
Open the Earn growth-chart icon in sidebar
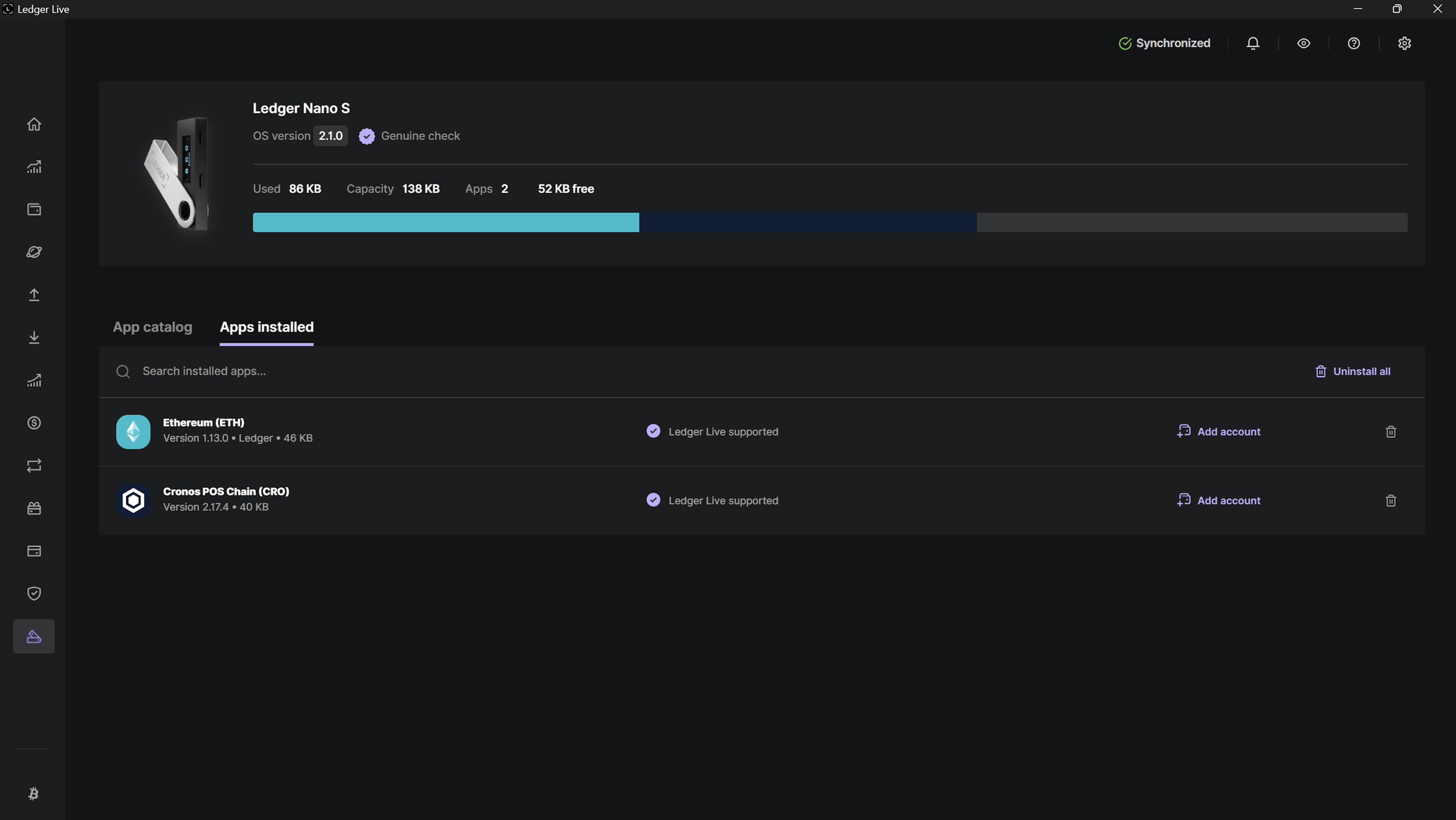coord(34,380)
